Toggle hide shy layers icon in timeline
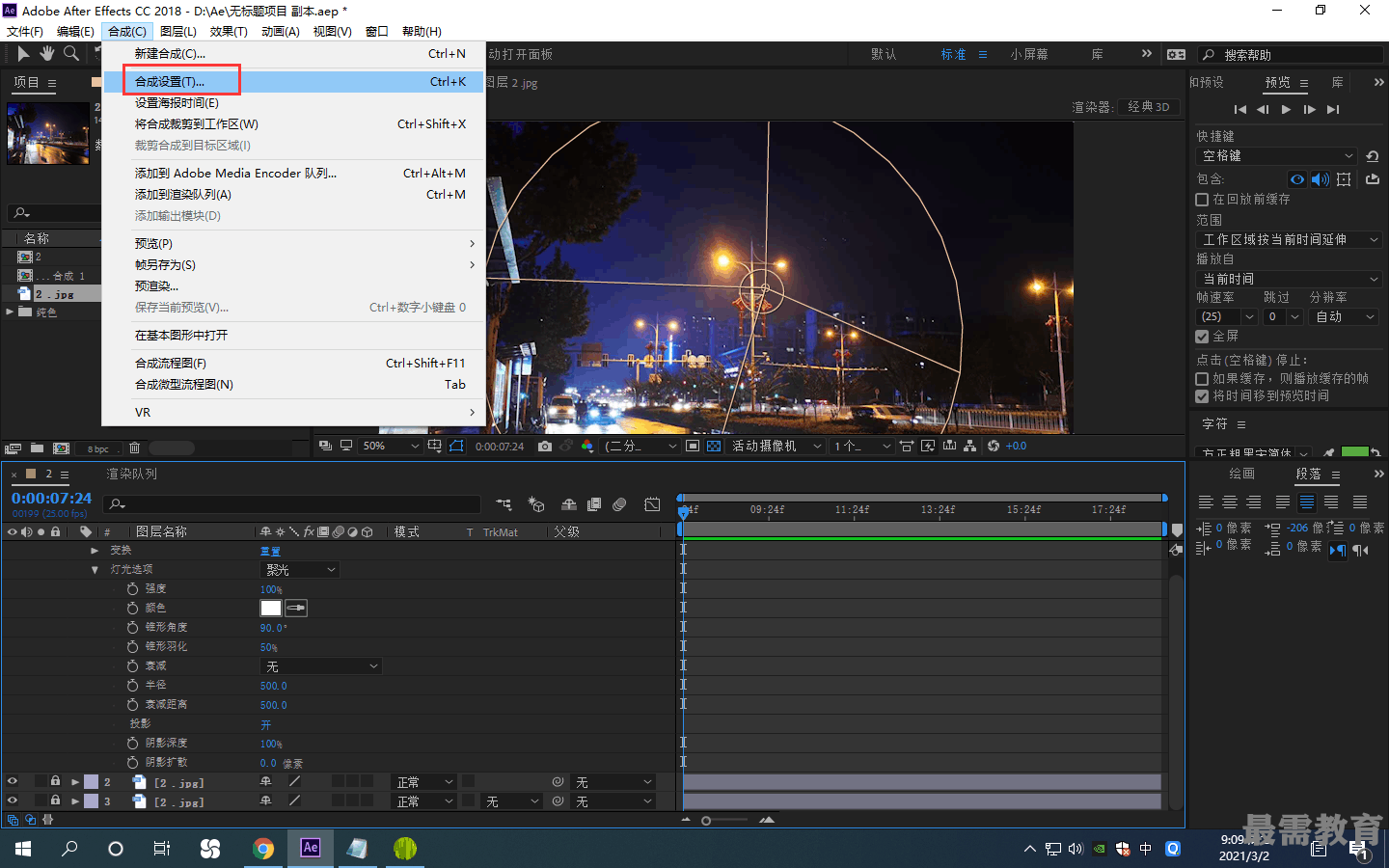Viewport: 1389px width, 868px height. pos(569,504)
